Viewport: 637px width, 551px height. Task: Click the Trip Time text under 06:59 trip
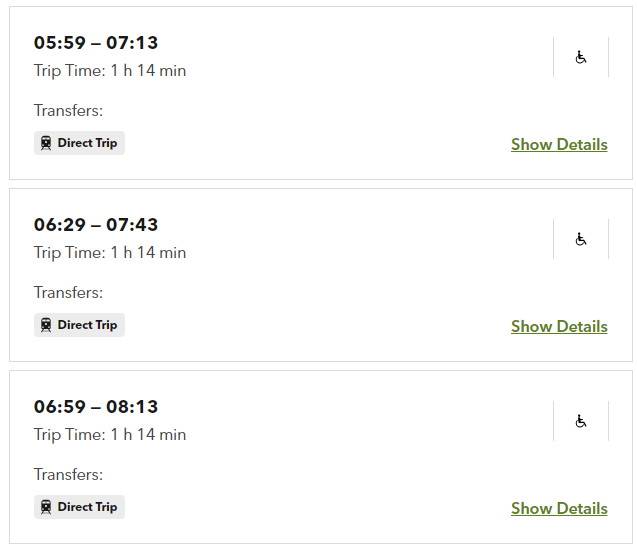[110, 434]
